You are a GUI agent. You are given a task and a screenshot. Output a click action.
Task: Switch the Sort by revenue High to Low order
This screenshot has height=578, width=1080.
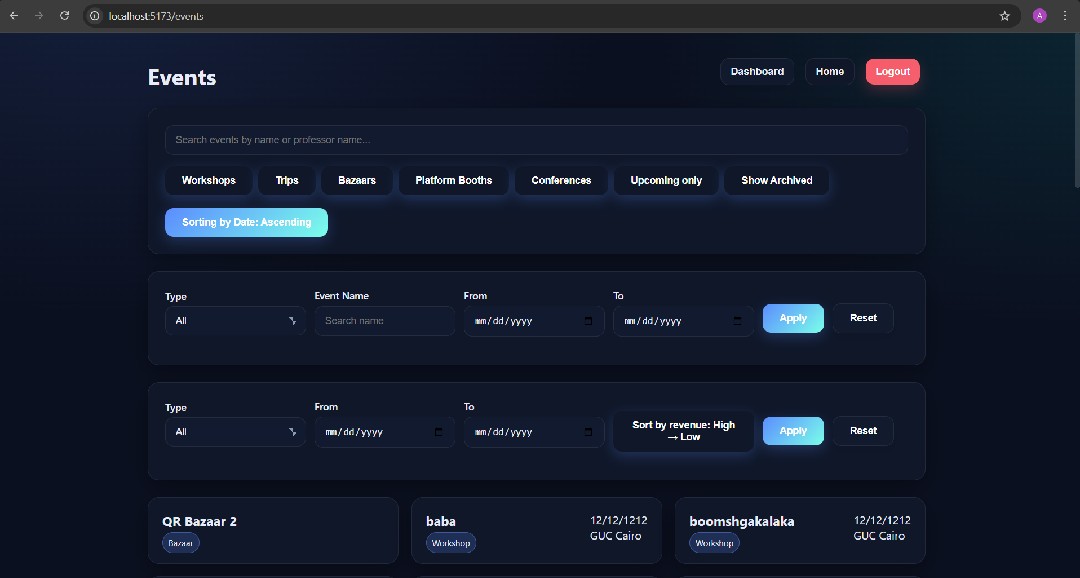[683, 431]
